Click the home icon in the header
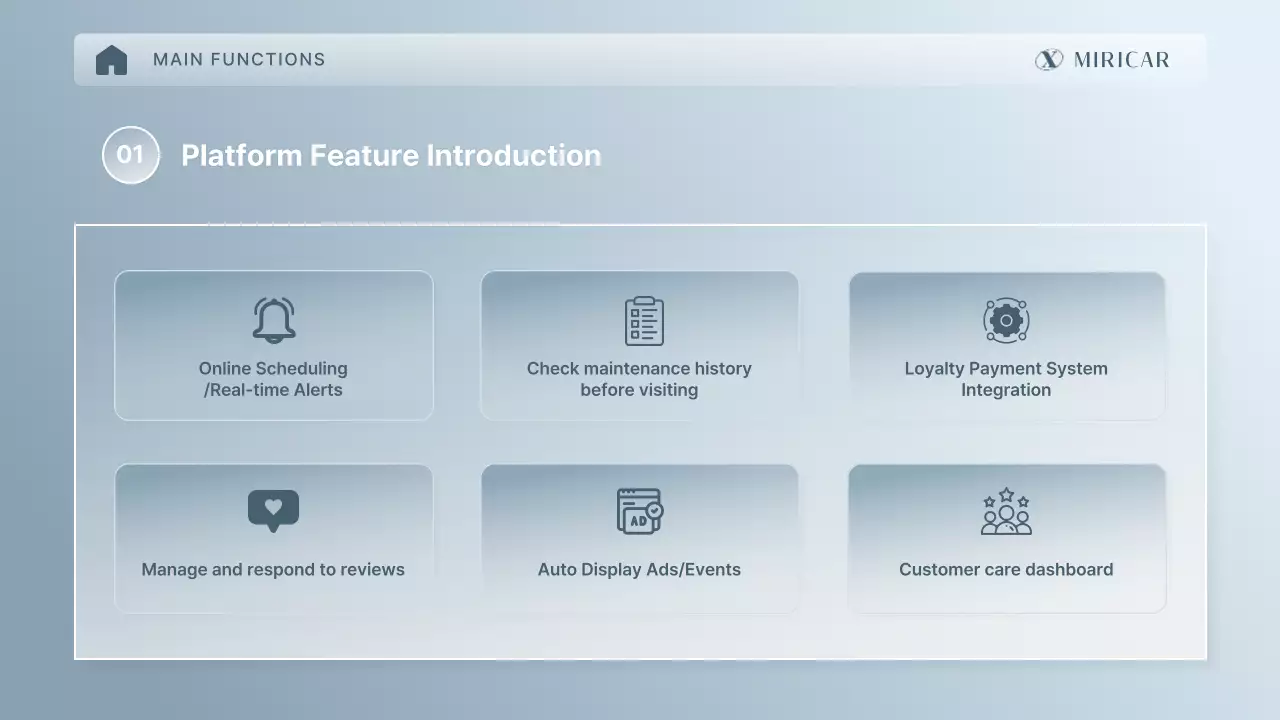Screen dimensions: 1280x720 click(111, 60)
